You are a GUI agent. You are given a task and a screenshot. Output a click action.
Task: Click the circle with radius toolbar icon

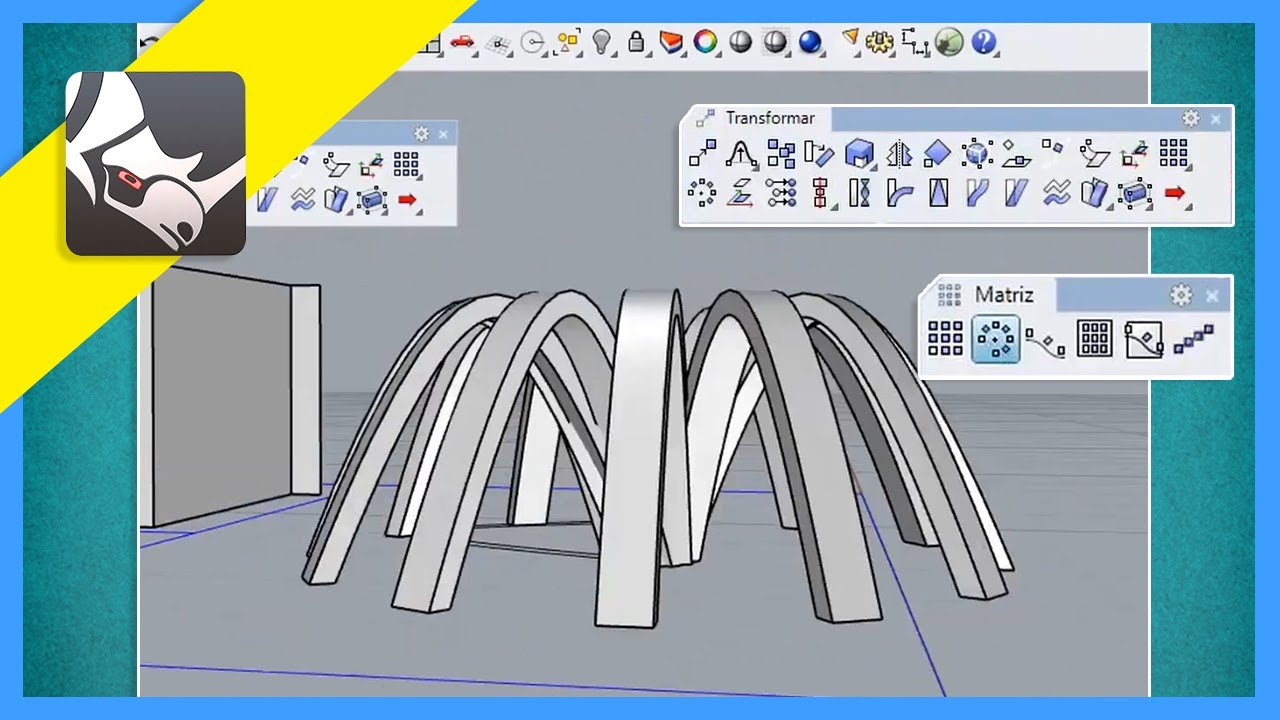(x=533, y=42)
